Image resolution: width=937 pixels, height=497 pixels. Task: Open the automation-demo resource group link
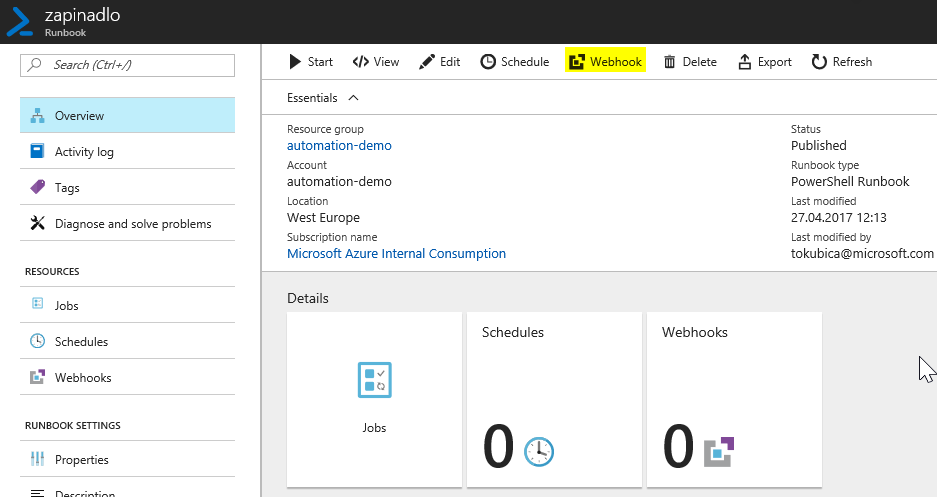(339, 146)
